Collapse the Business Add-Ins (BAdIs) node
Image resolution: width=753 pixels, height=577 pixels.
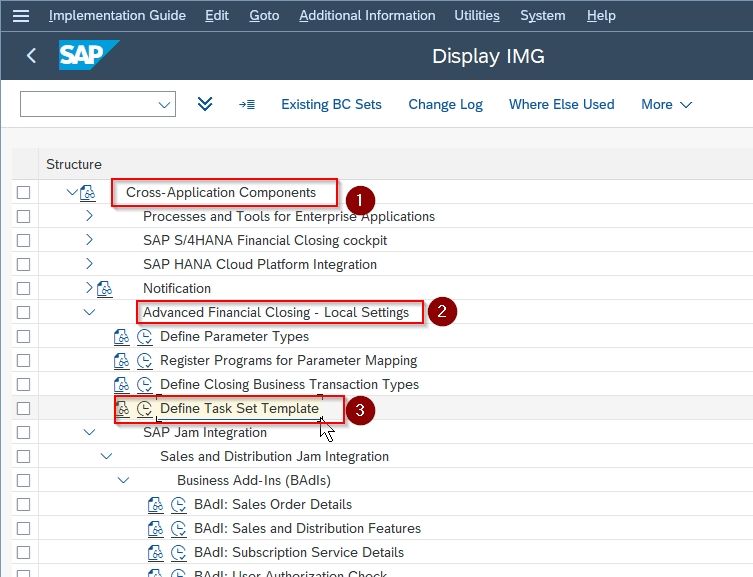pyautogui.click(x=123, y=481)
